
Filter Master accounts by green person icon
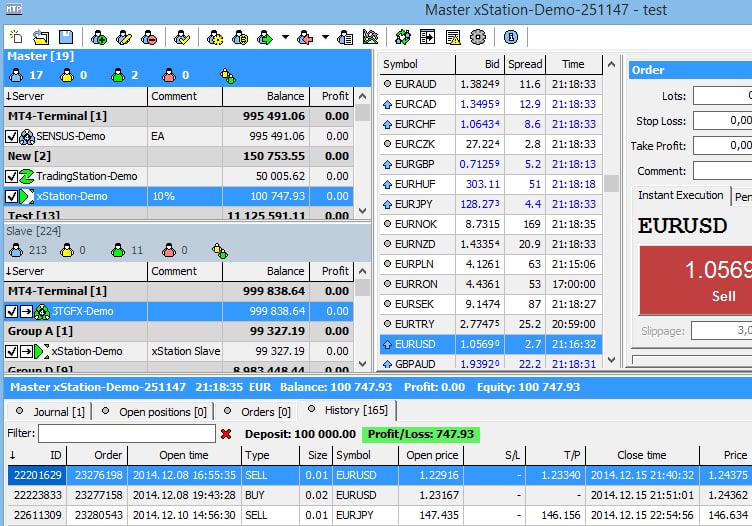118,75
